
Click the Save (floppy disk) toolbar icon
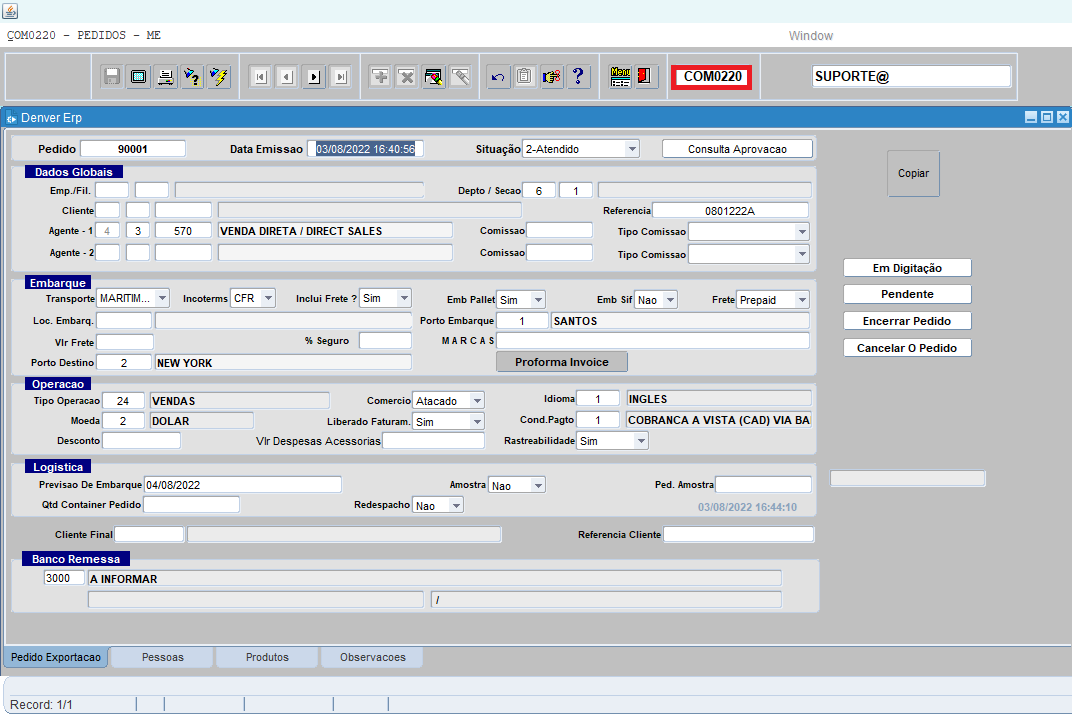pyautogui.click(x=111, y=76)
